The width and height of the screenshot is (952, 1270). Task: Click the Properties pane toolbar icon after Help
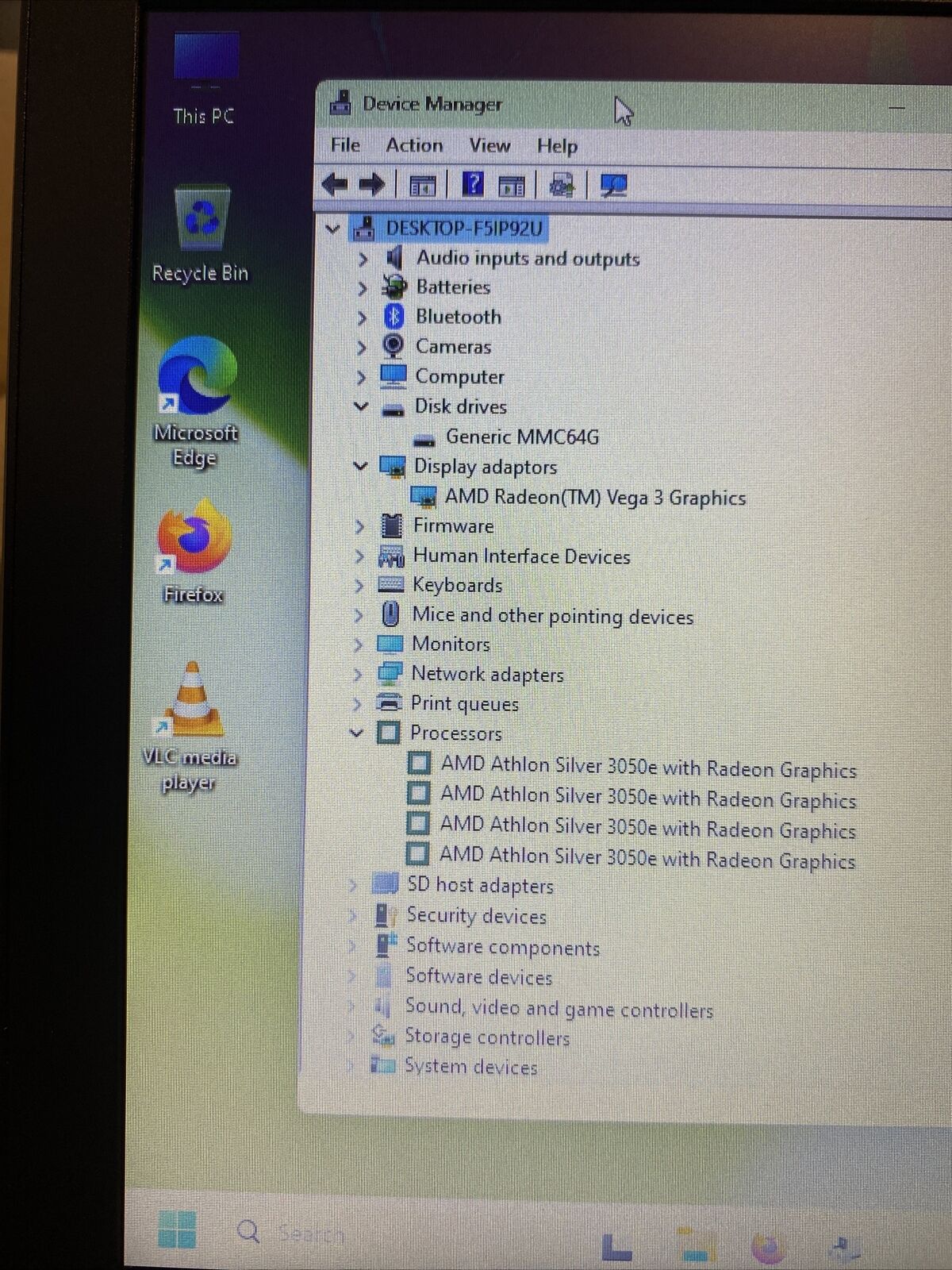(x=512, y=187)
